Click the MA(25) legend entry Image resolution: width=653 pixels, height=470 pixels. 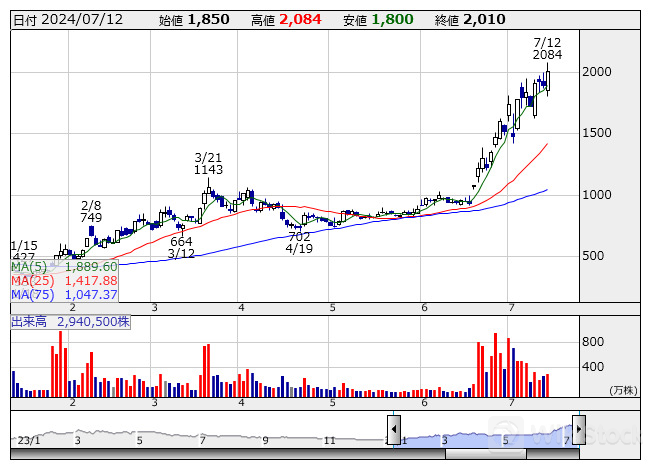tap(65, 281)
